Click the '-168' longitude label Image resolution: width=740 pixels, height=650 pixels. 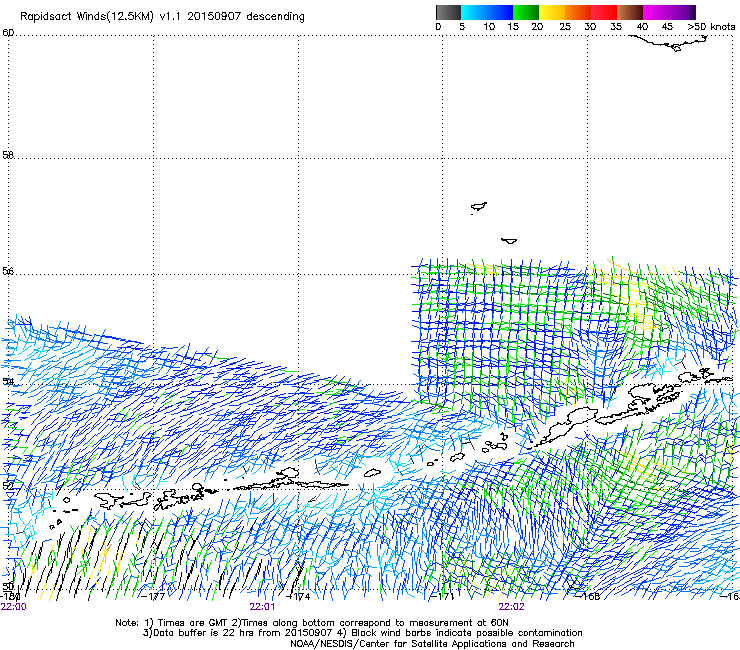588,596
